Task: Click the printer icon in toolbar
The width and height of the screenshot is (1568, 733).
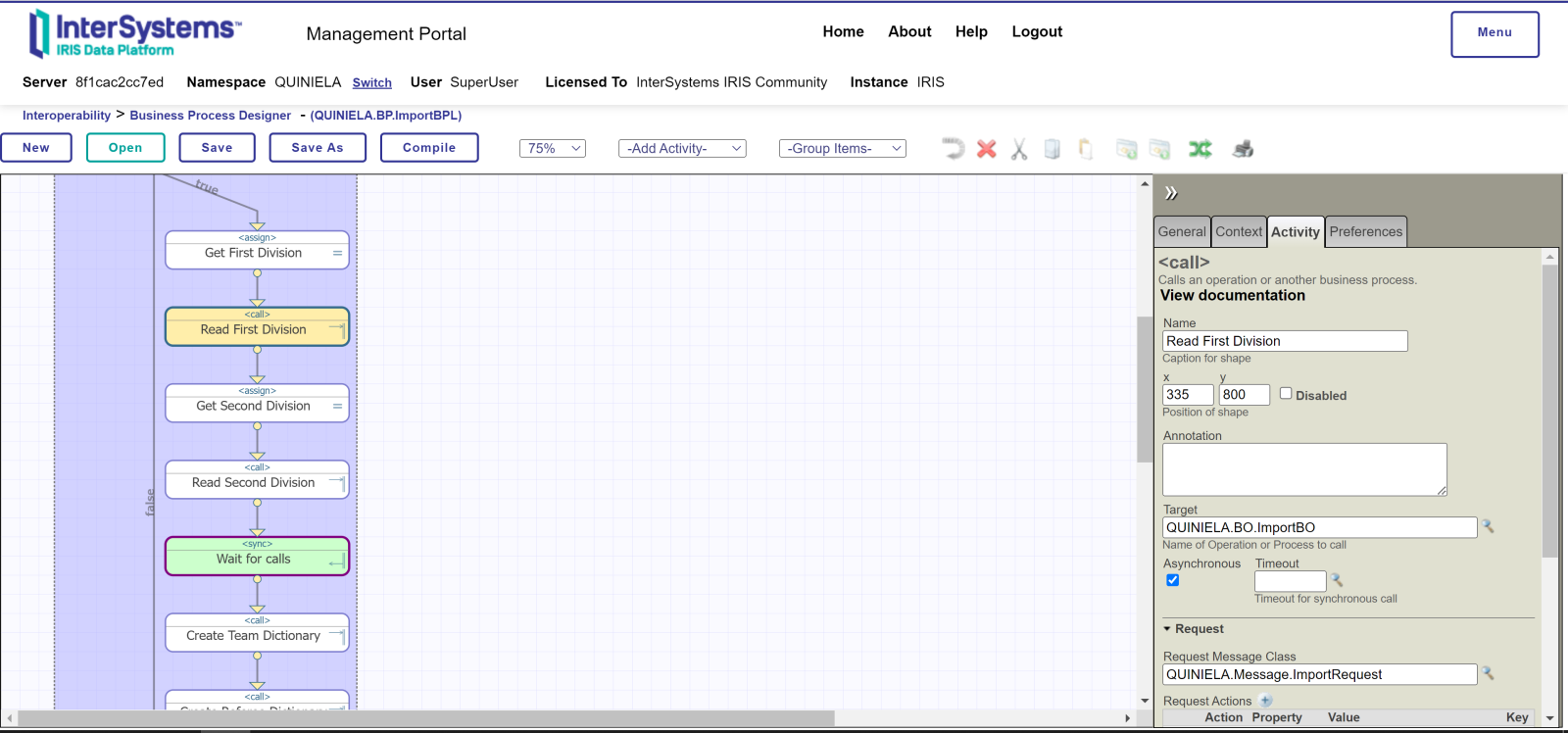Action: 1243,149
